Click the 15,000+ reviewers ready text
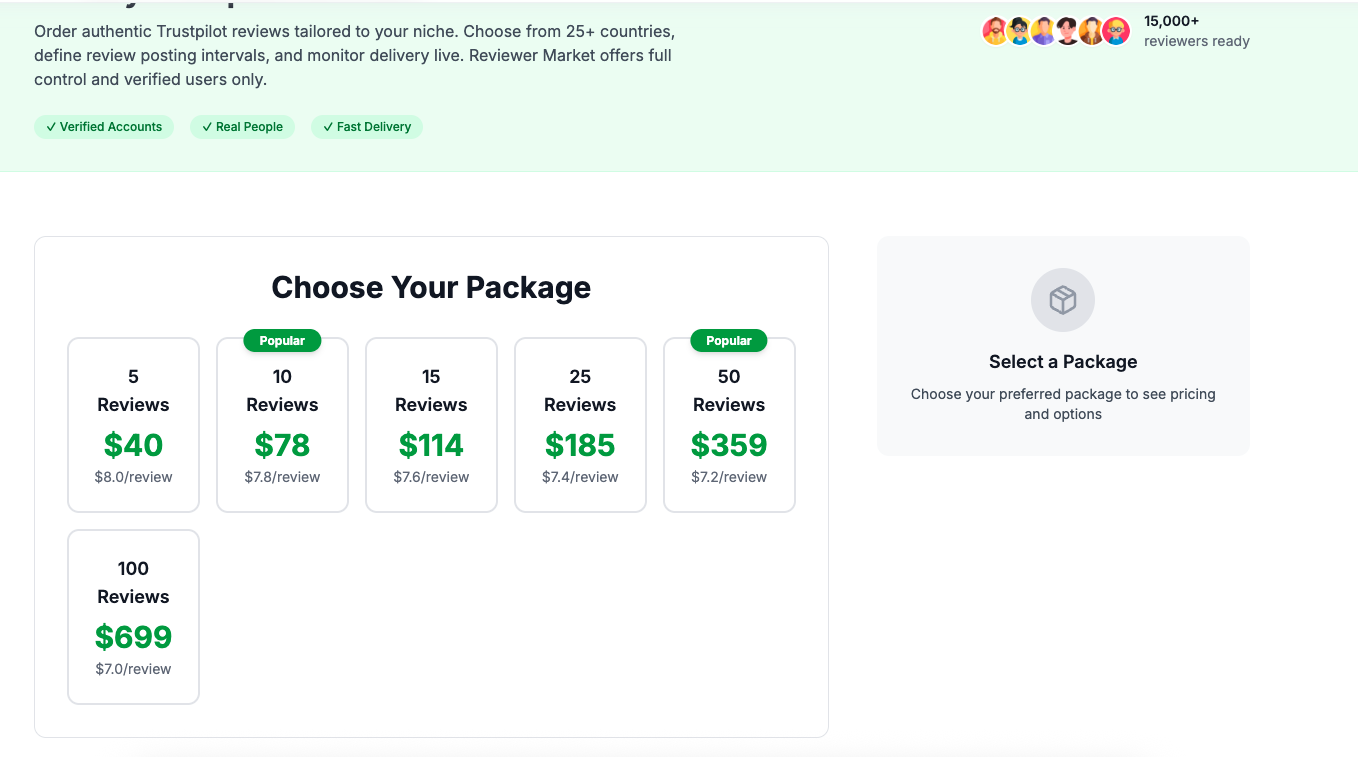This screenshot has height=757, width=1358. coord(1197,31)
